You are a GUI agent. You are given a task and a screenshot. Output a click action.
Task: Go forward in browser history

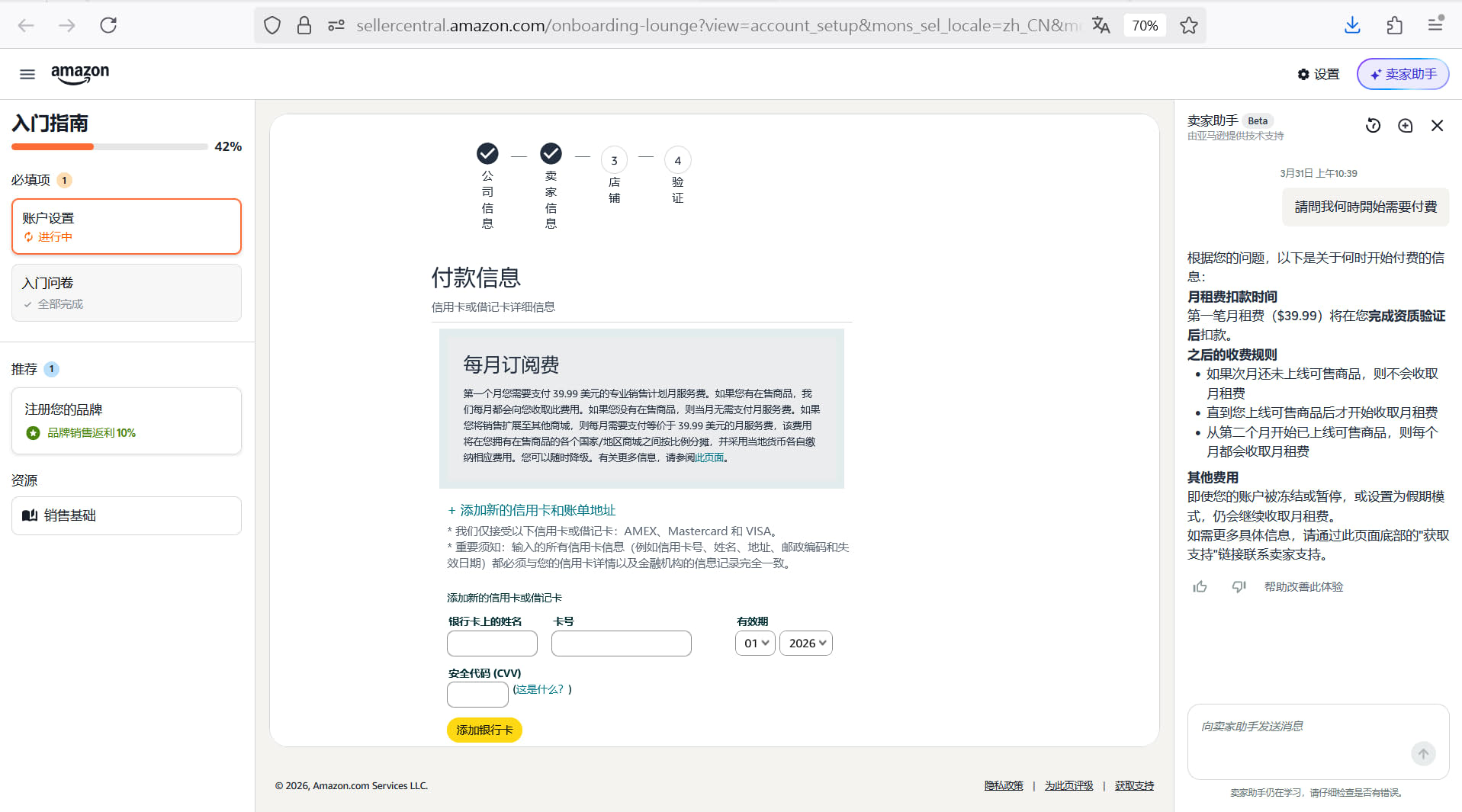(67, 25)
